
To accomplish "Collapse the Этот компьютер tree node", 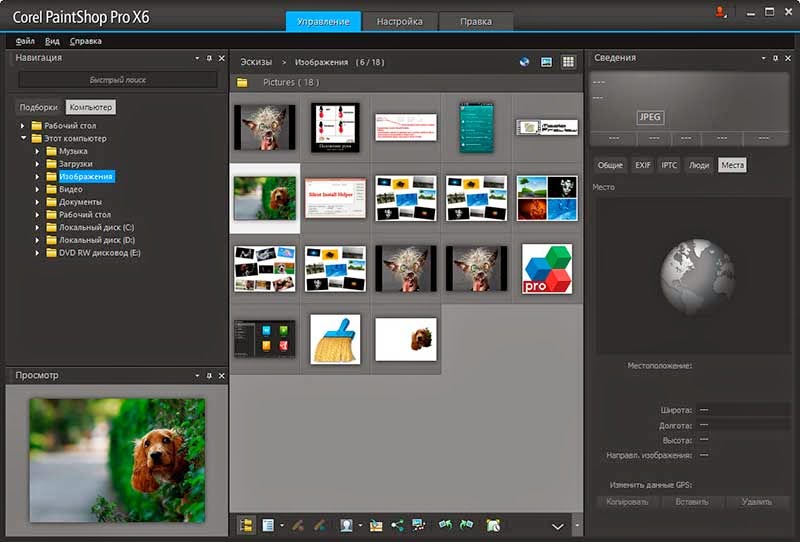I will 23,138.
